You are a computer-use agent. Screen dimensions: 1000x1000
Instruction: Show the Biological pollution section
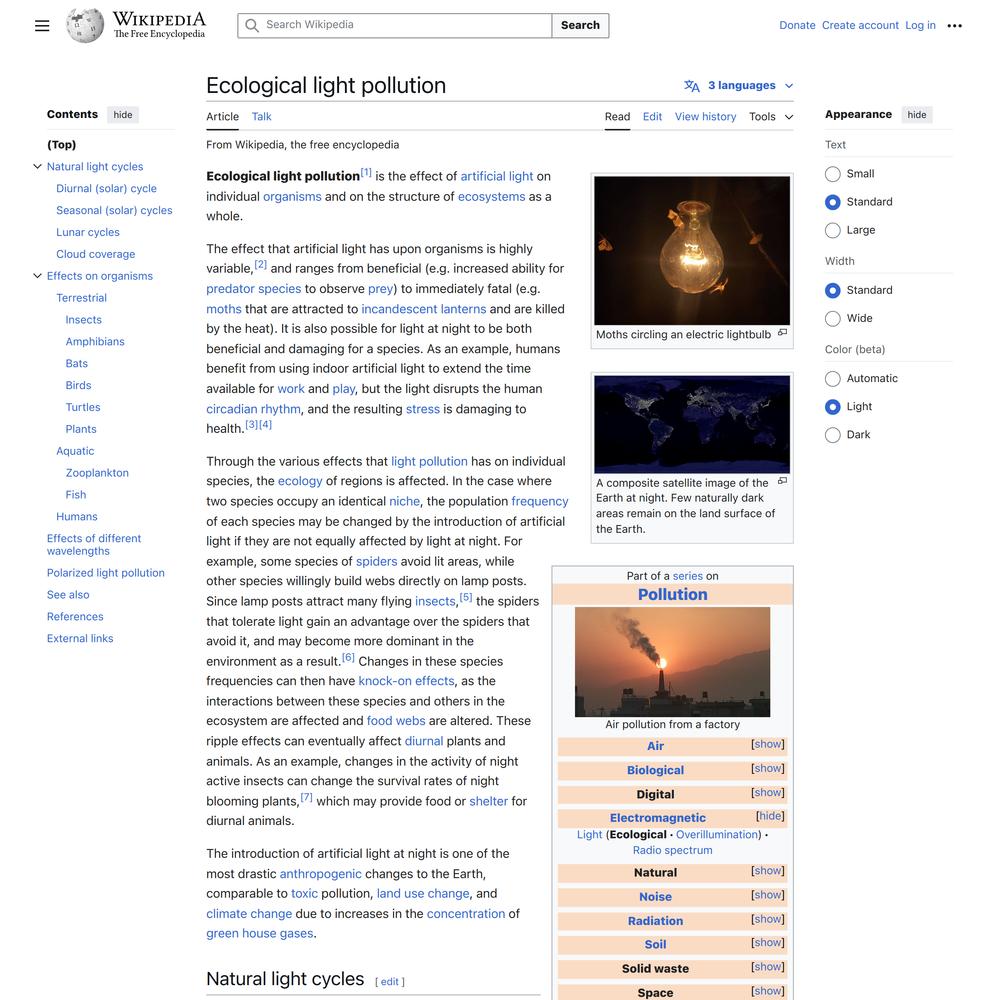pos(768,768)
